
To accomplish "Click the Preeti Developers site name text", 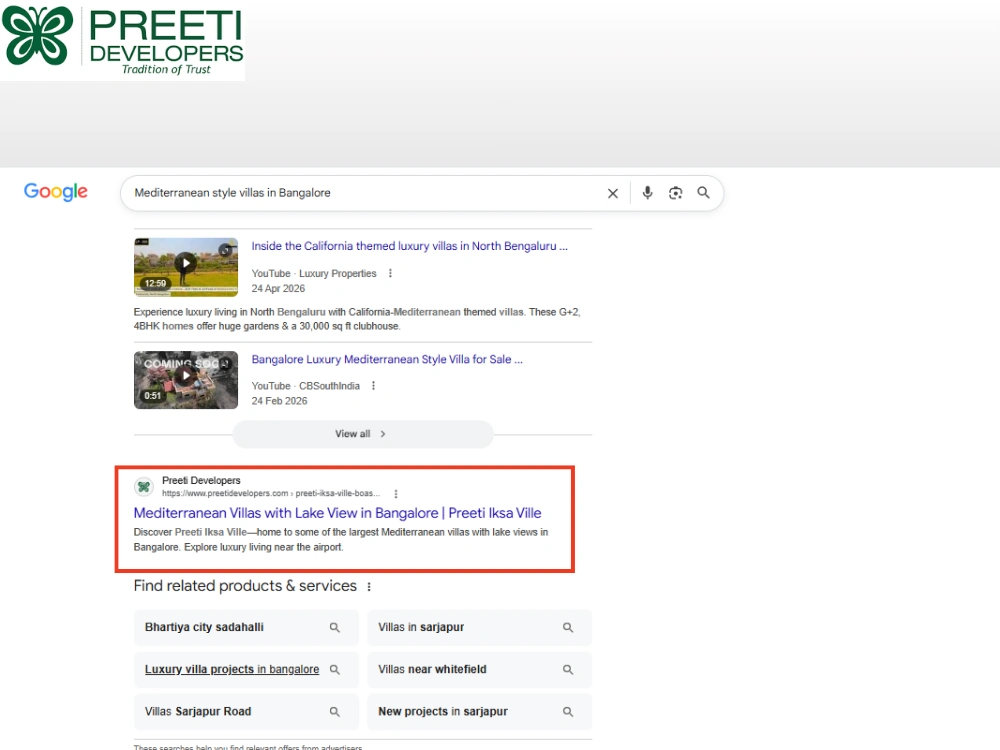I will [201, 480].
